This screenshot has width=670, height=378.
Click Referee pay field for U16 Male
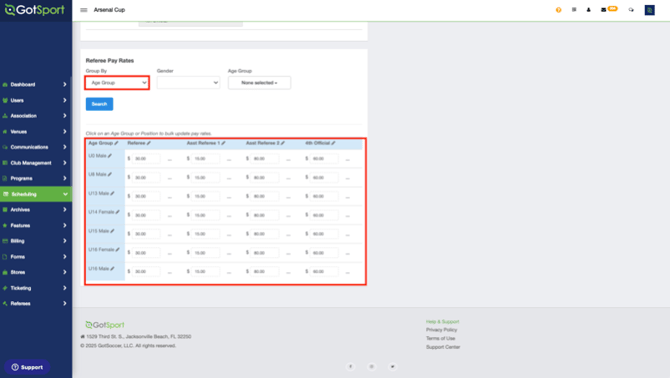[146, 272]
